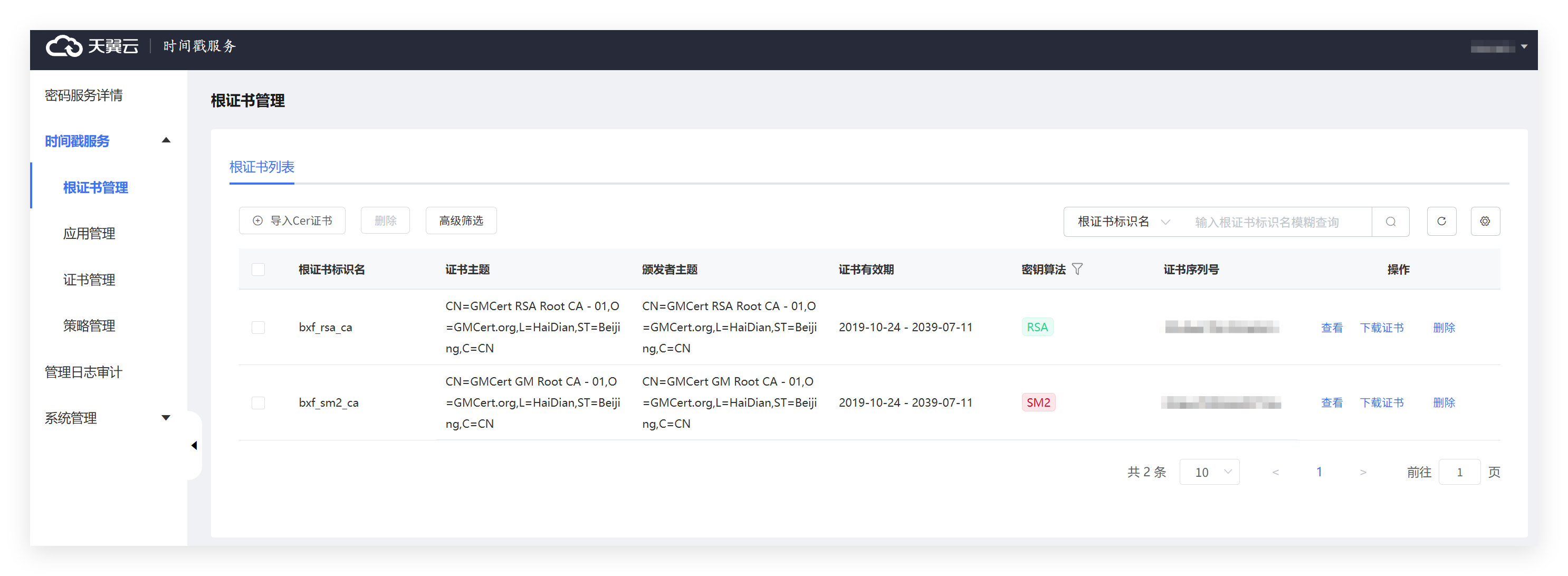Open the page size 10 dropdown
Viewport: 1568px width, 576px height.
tap(1209, 473)
